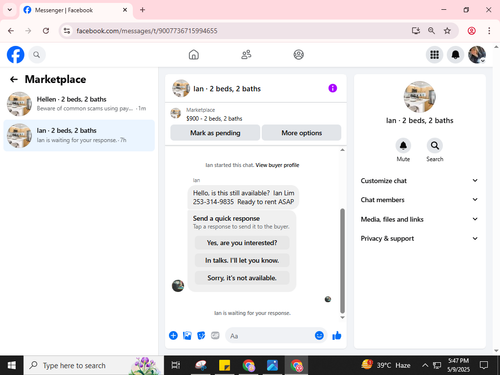
Task: Expand Privacy & support section
Action: (x=419, y=238)
